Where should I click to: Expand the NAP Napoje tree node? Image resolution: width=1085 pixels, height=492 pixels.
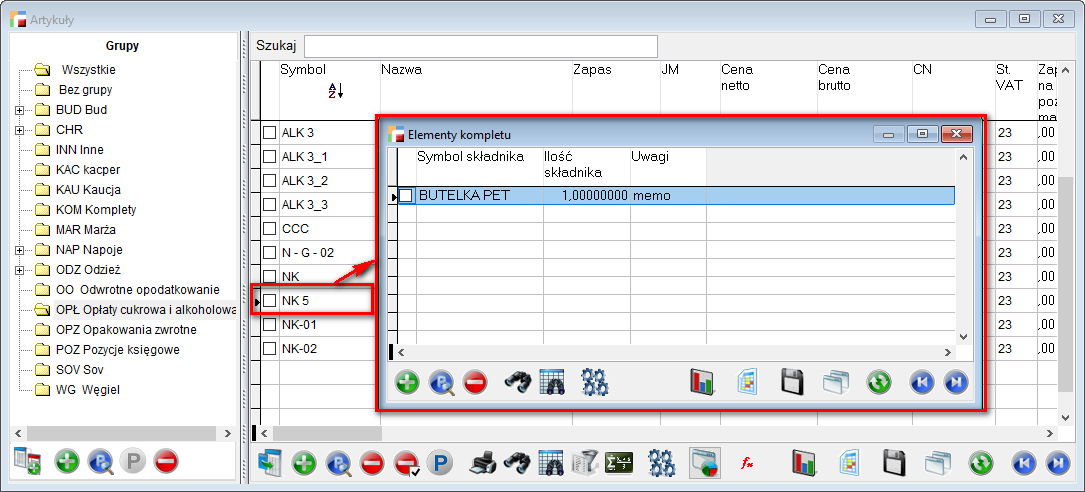pyautogui.click(x=20, y=250)
